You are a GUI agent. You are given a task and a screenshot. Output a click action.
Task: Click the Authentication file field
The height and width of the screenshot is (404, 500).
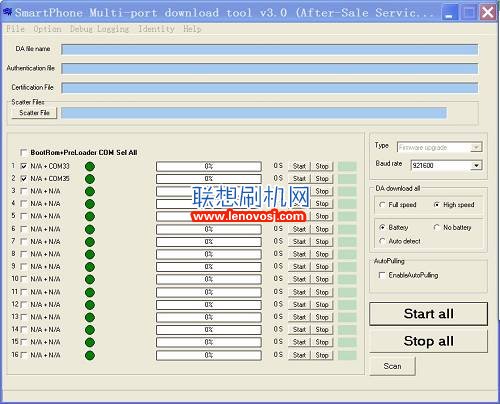pos(269,69)
